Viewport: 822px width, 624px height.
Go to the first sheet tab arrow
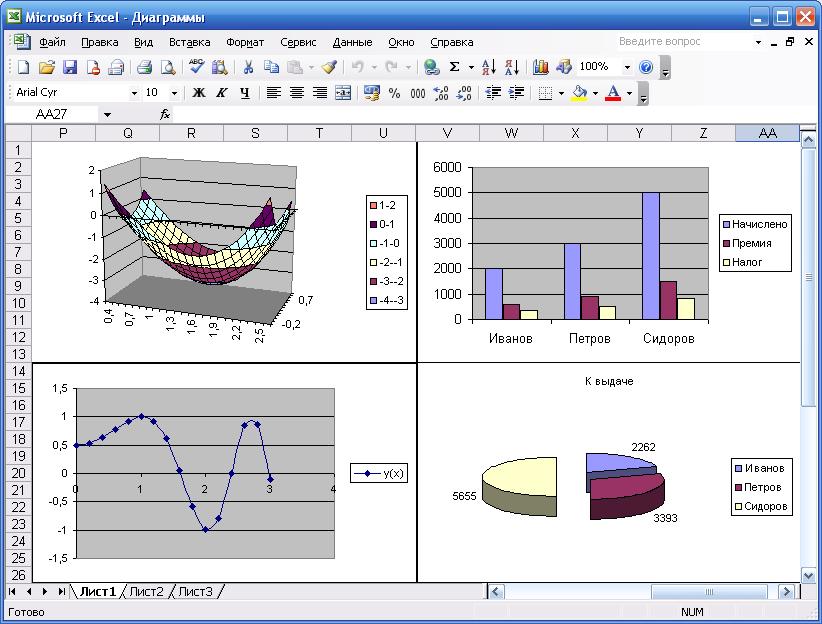pyautogui.click(x=13, y=591)
